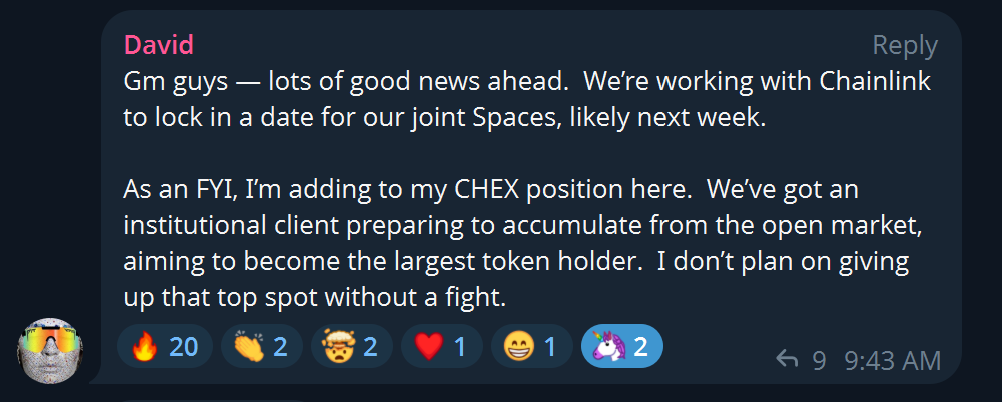Add a fire reaction to David's message

tap(165, 347)
